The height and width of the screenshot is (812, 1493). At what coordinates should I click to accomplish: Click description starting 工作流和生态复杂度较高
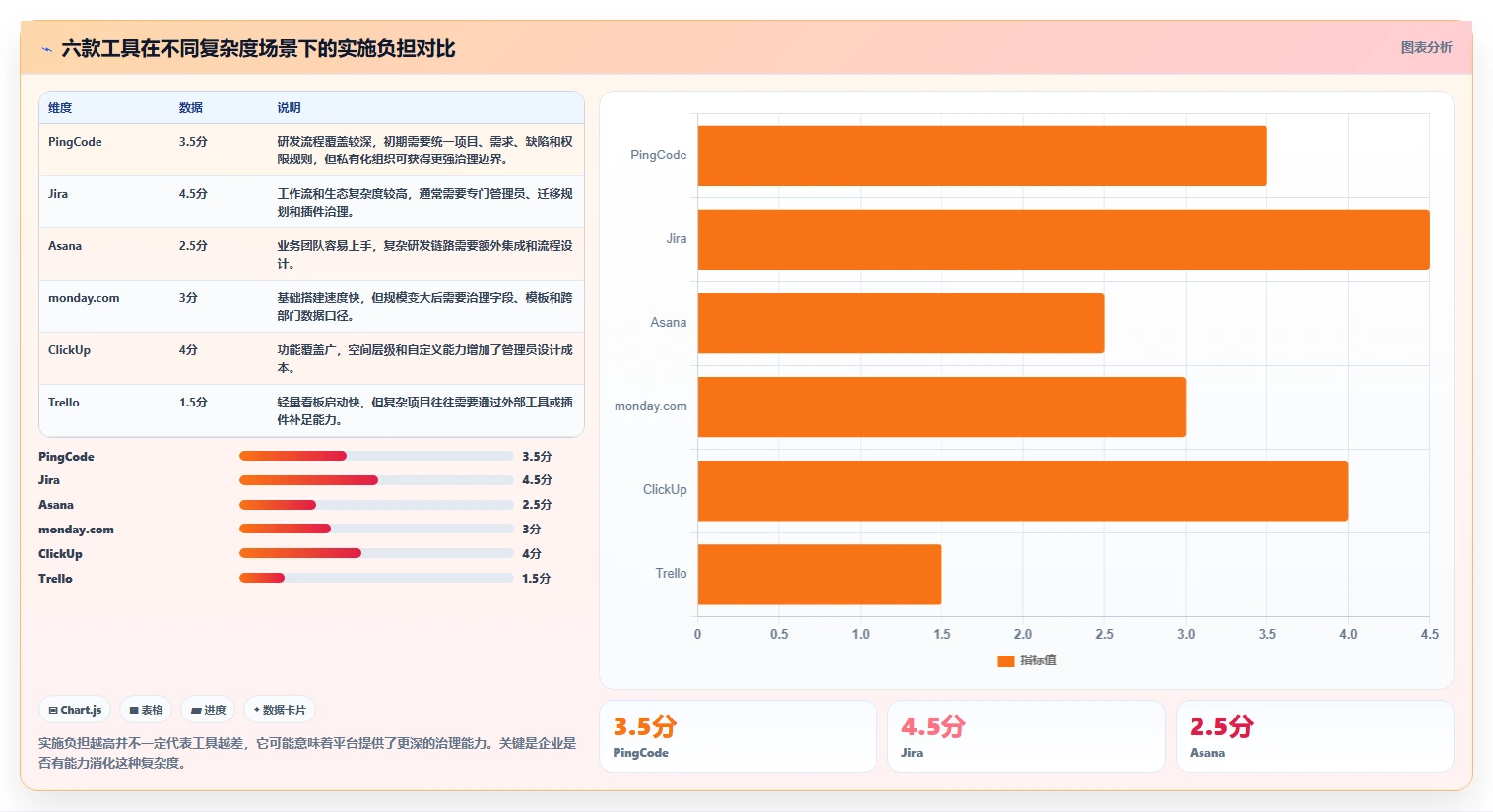[424, 203]
